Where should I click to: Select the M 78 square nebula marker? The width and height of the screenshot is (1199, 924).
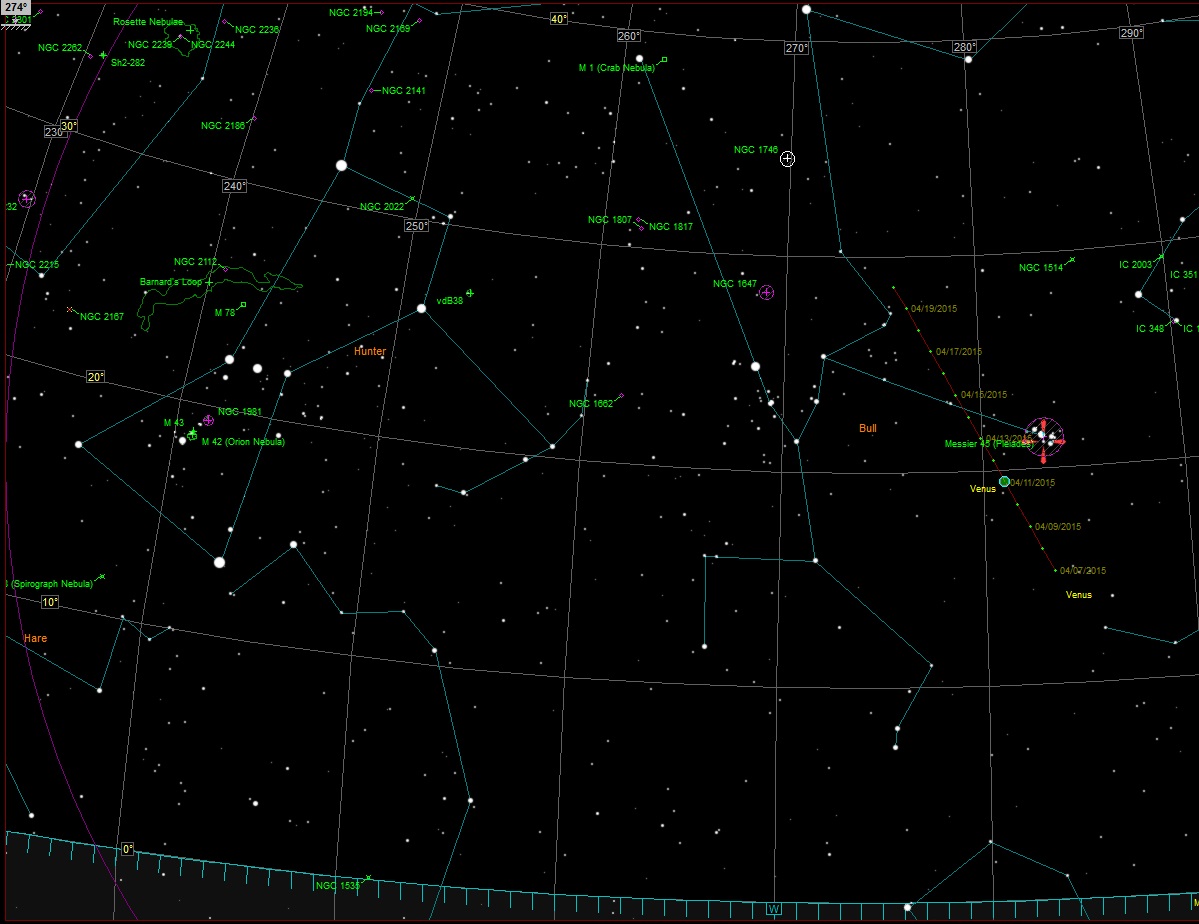click(x=243, y=305)
